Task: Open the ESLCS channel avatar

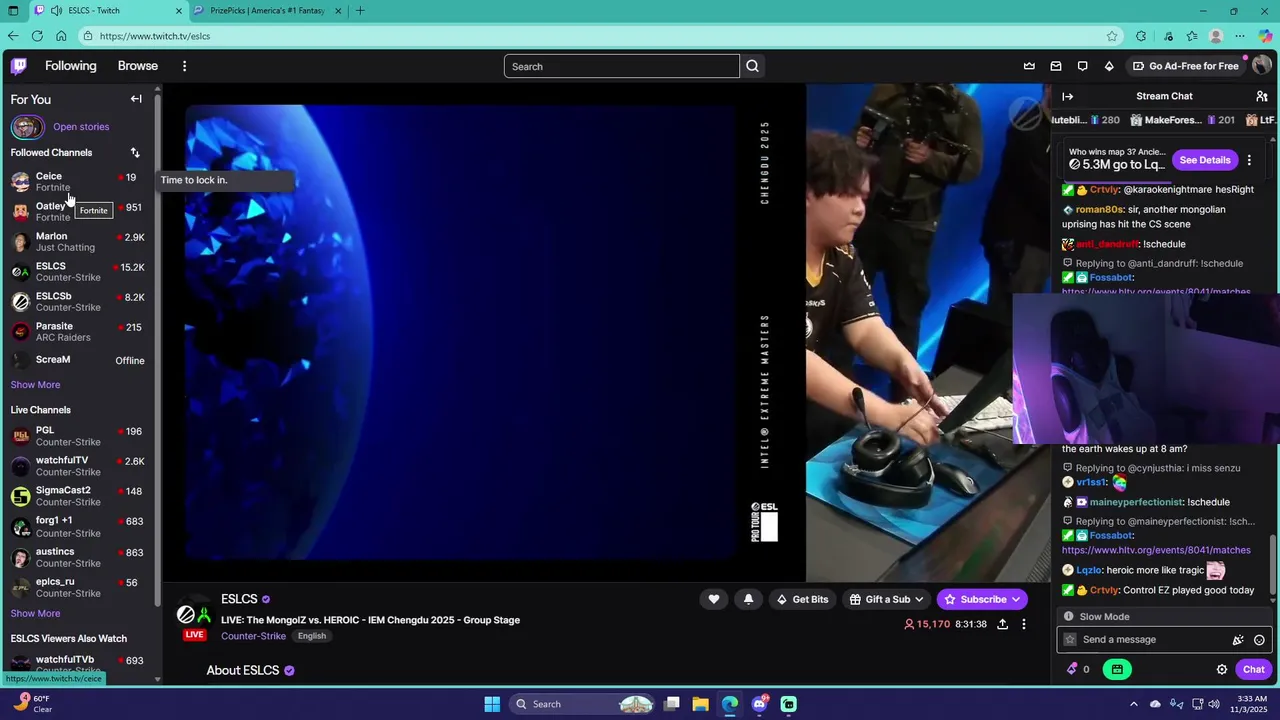Action: point(194,615)
